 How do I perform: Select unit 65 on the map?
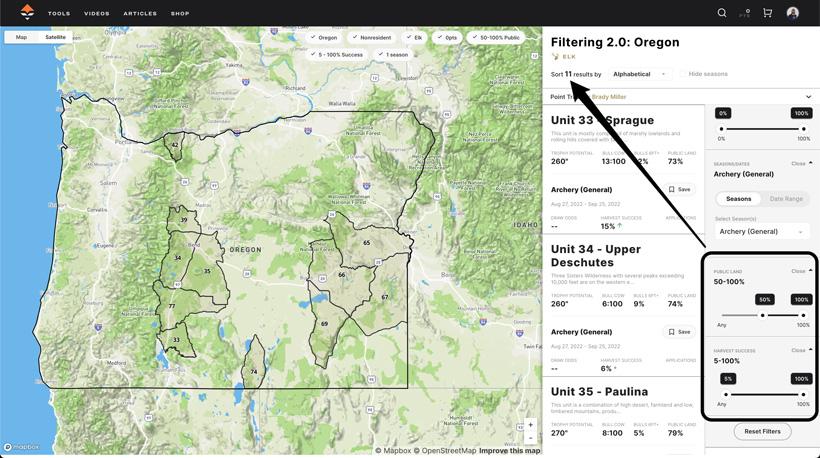367,243
